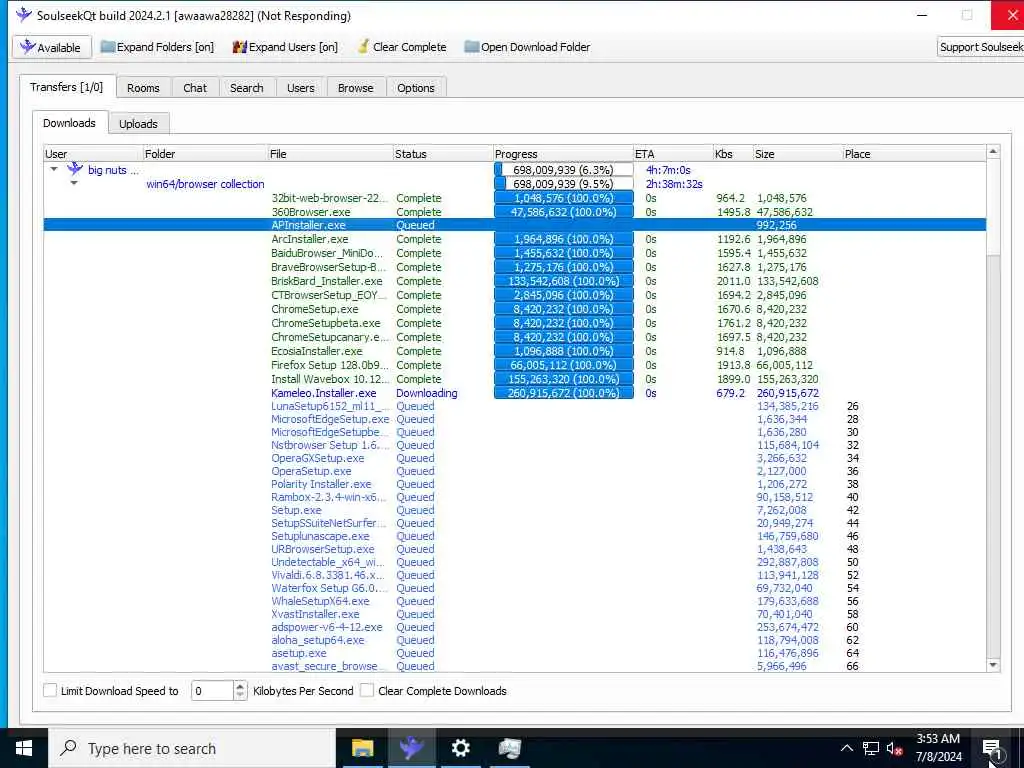Click the downloads list scroll down arrow

coord(993,665)
